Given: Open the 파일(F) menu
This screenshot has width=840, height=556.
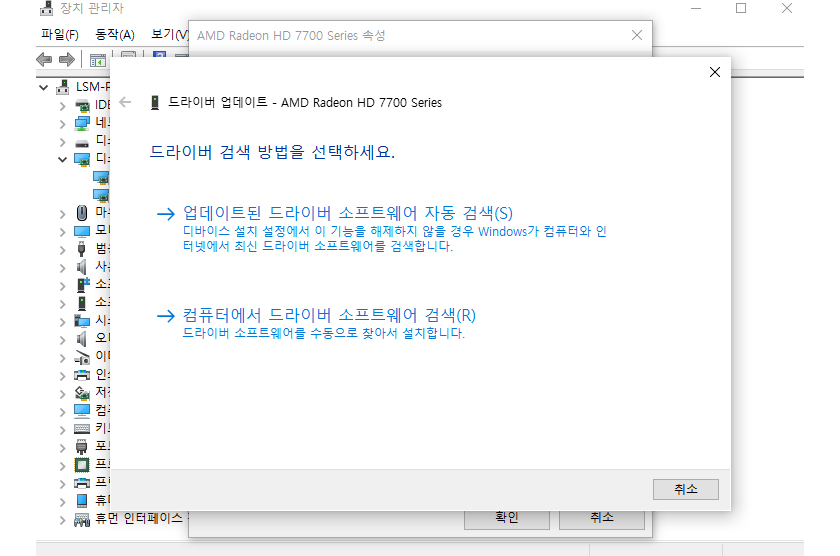Looking at the screenshot, I should coord(60,35).
